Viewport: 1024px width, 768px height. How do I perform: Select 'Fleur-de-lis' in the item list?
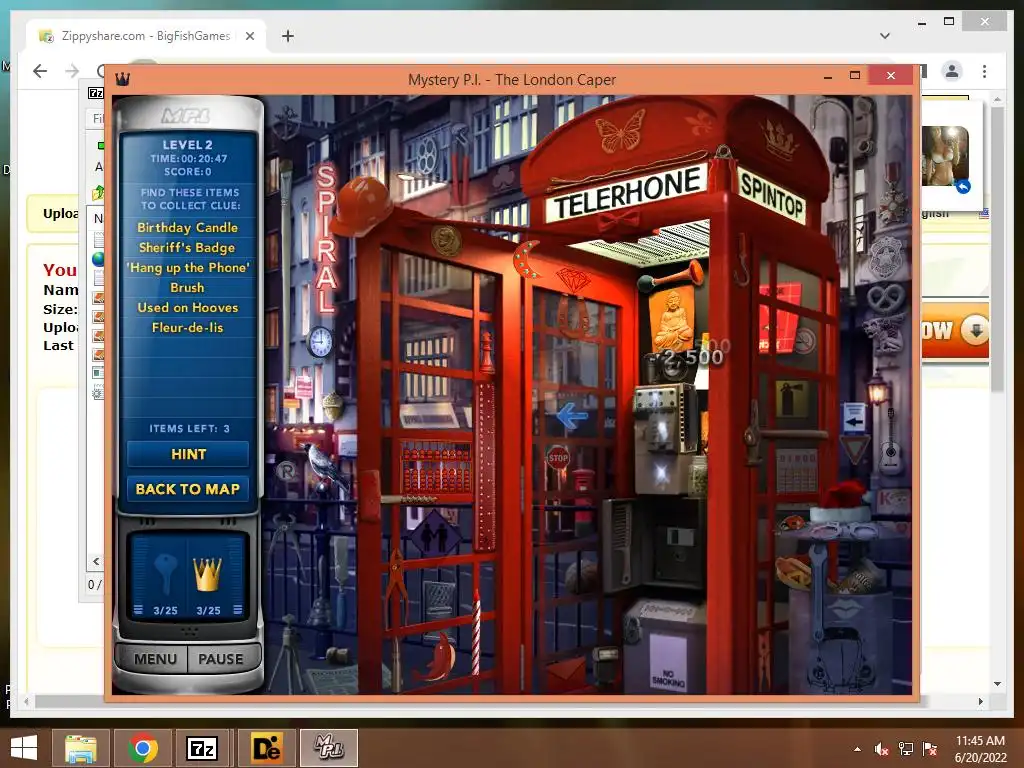(187, 327)
